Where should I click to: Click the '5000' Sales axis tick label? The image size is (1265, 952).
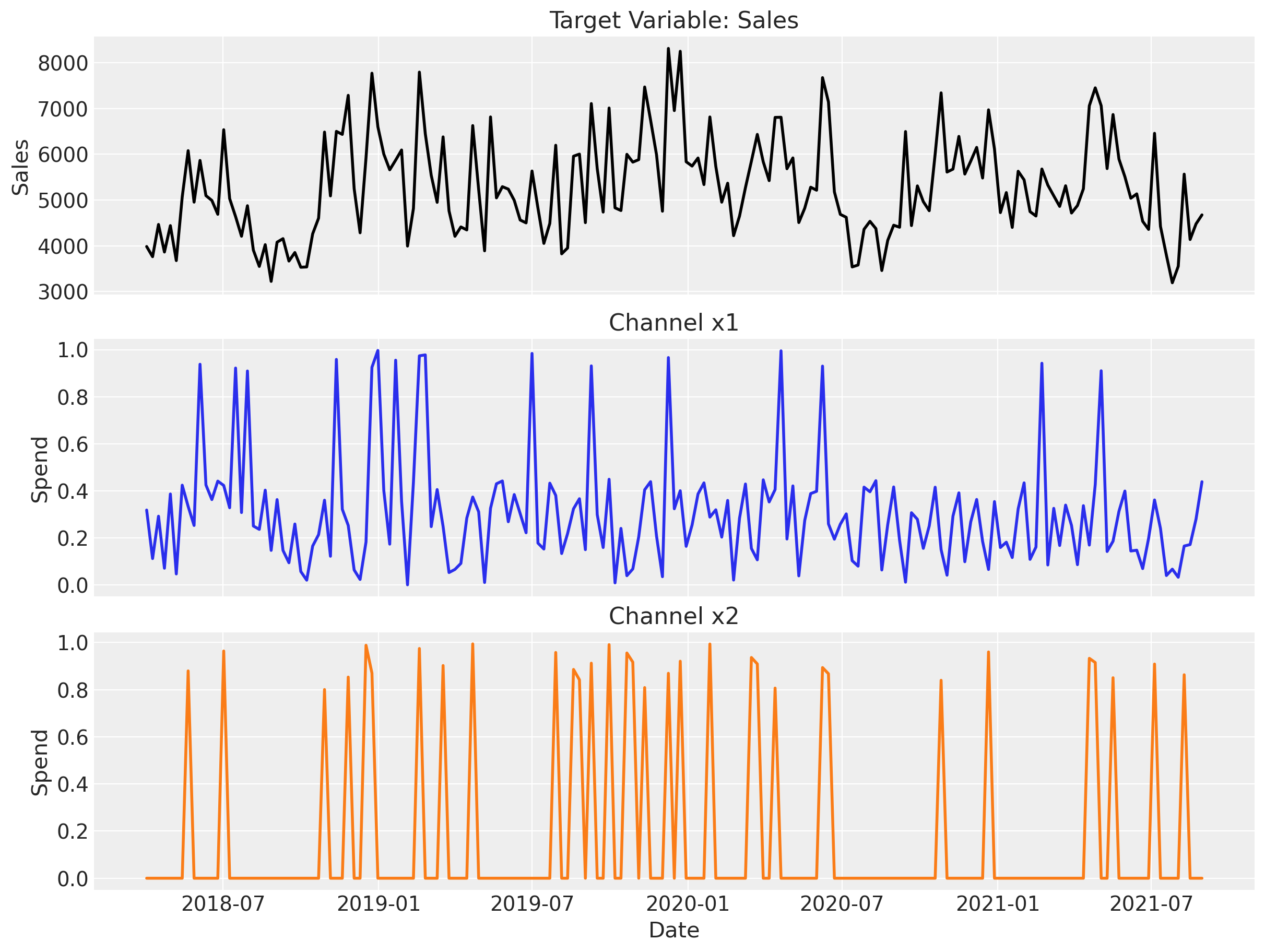63,201
